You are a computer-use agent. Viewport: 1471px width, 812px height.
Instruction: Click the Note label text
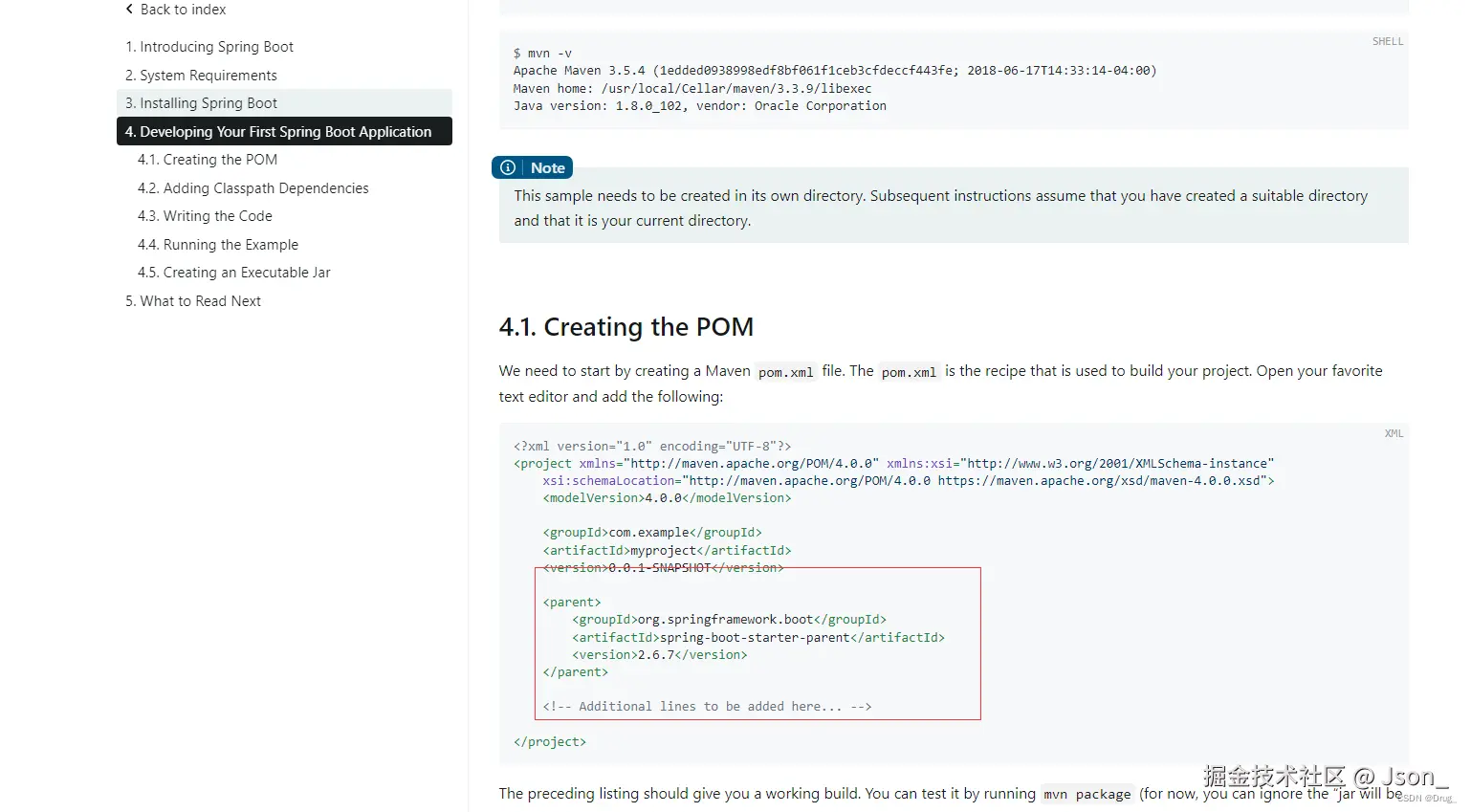[548, 167]
